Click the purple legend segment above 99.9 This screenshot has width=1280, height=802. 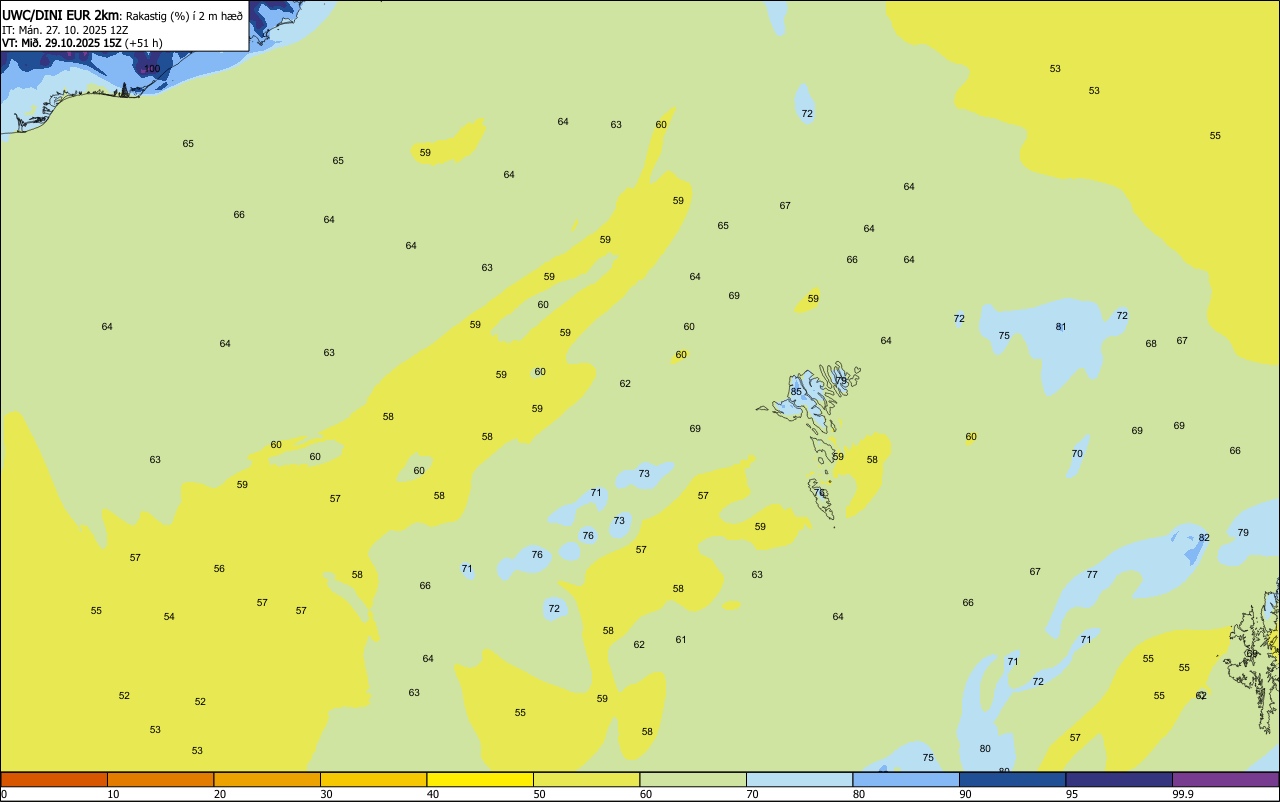tap(1225, 779)
